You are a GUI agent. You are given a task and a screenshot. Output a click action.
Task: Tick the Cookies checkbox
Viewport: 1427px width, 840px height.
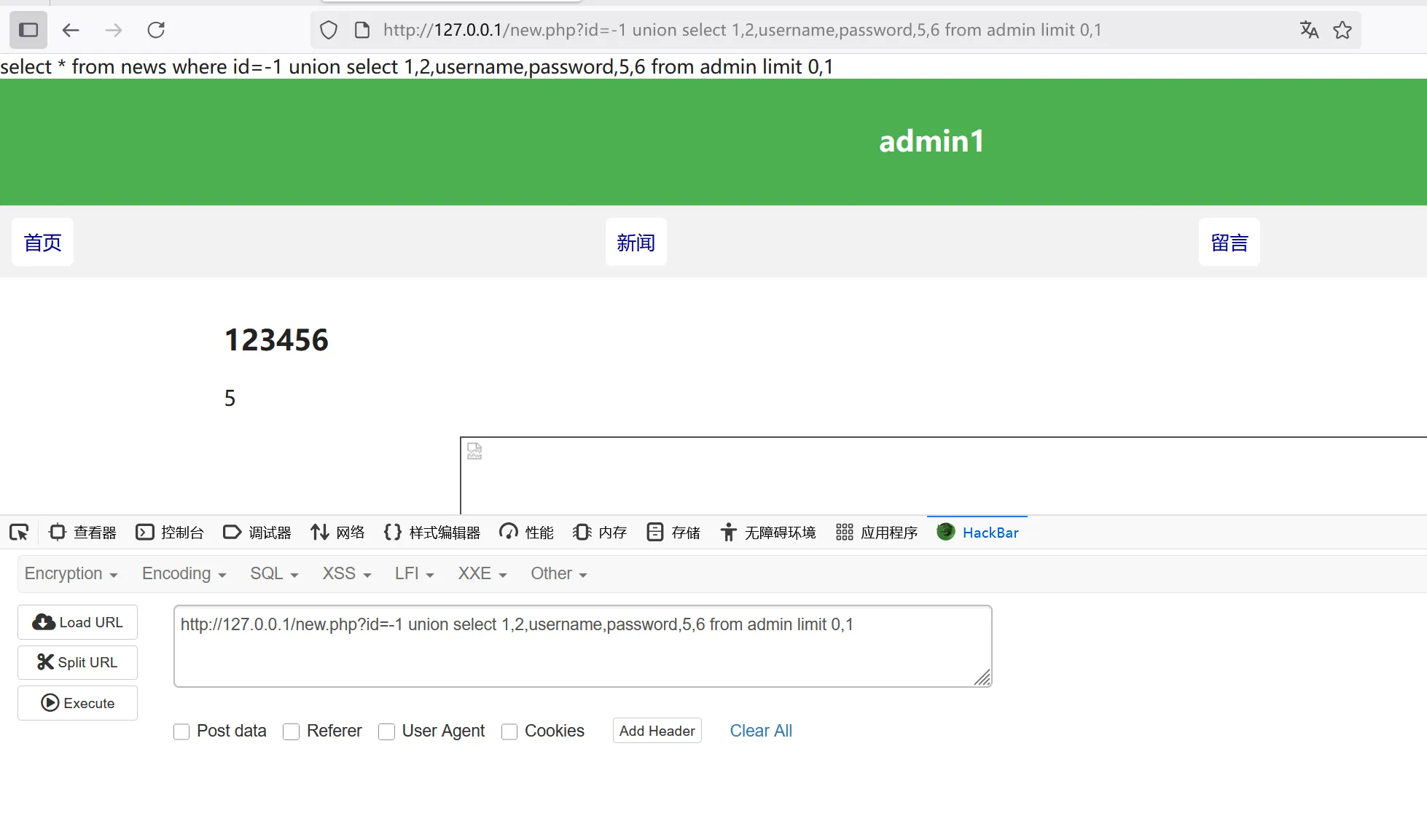pos(509,731)
